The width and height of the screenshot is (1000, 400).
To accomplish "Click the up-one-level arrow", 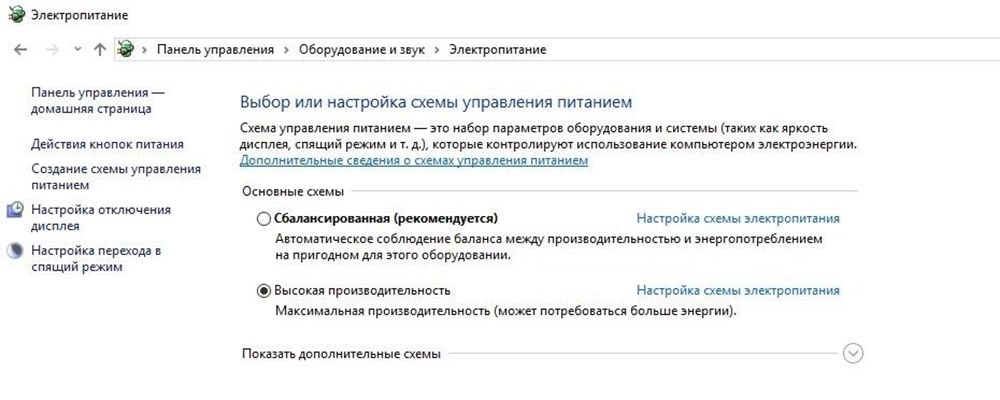I will coord(99,50).
